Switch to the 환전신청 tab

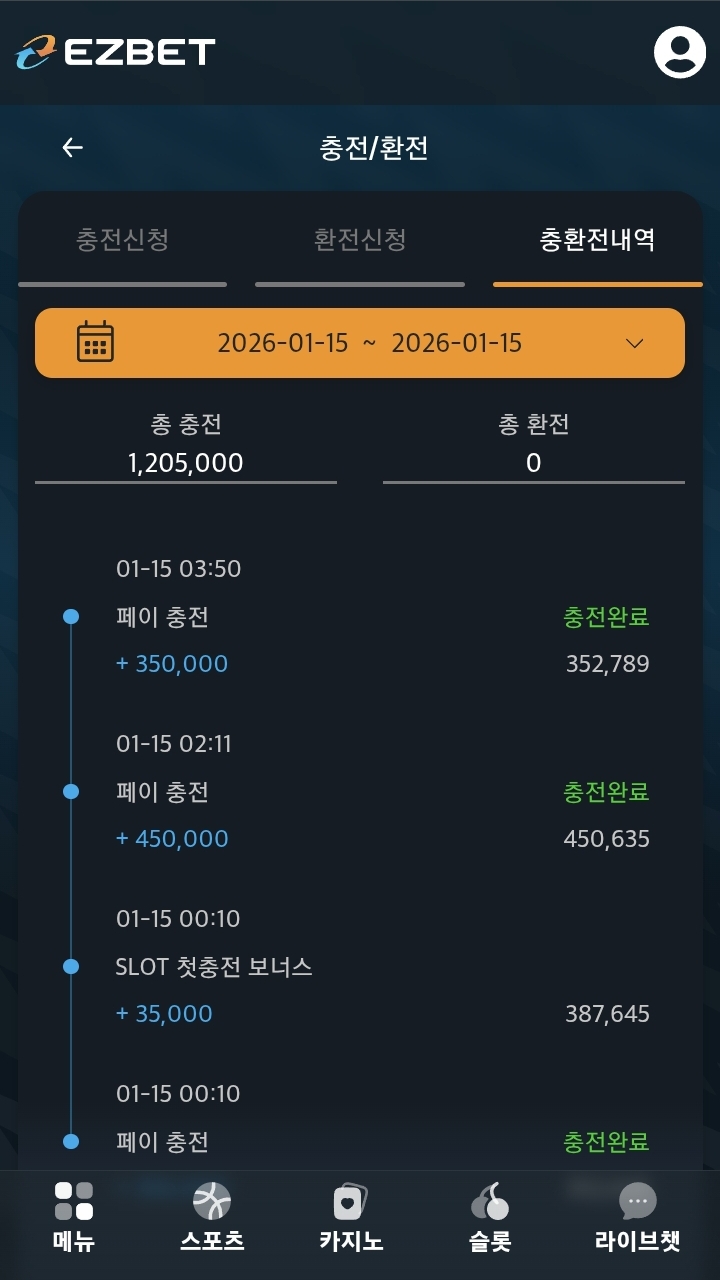(x=360, y=240)
